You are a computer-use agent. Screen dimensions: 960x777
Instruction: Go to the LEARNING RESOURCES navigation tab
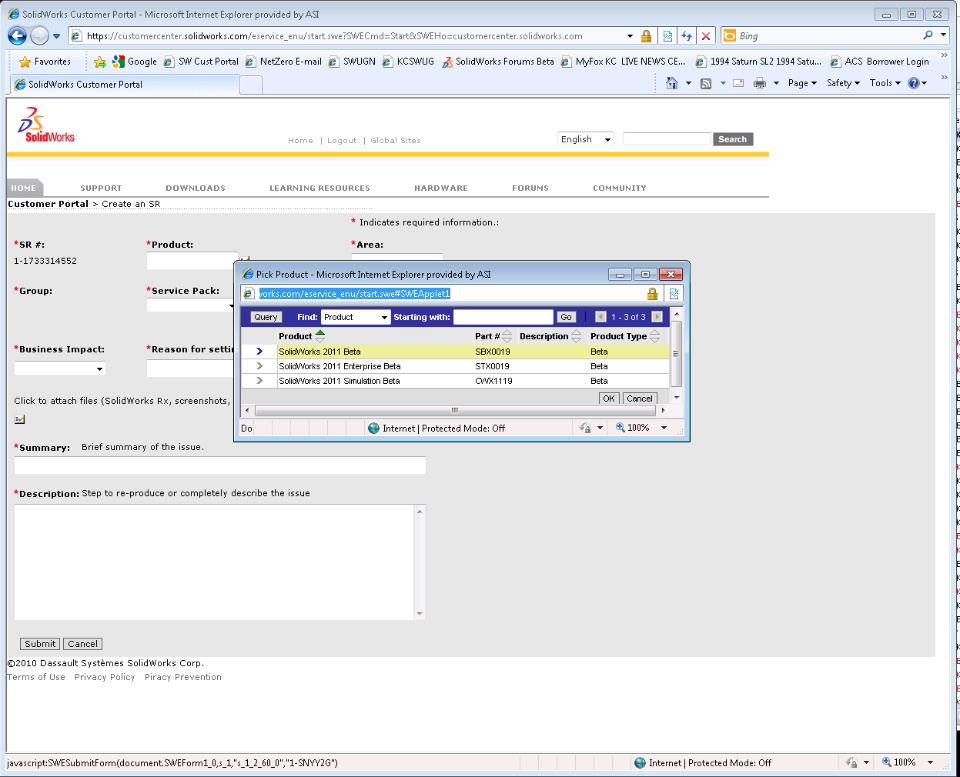coord(320,188)
